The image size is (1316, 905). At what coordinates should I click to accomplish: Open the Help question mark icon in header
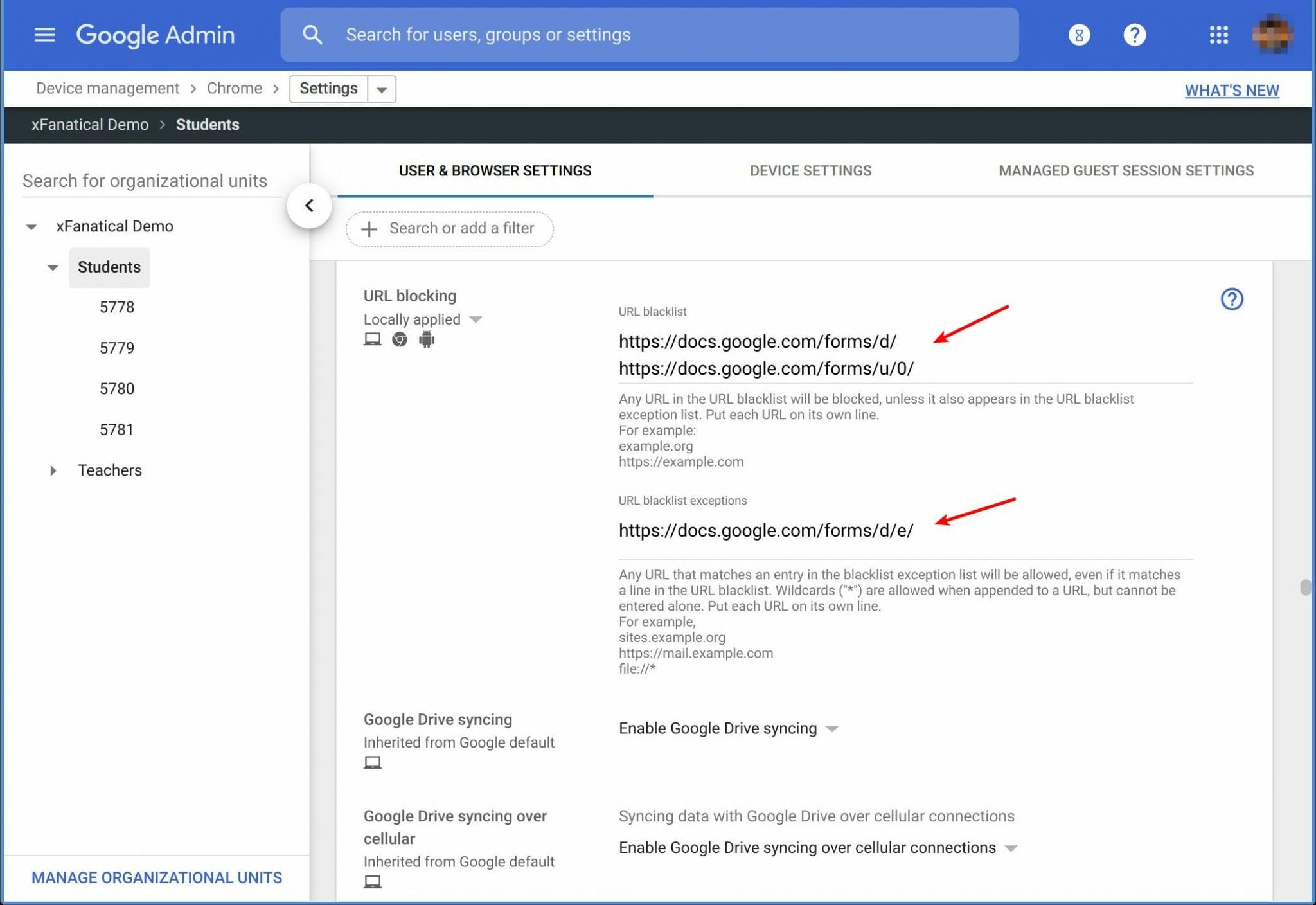pos(1135,35)
